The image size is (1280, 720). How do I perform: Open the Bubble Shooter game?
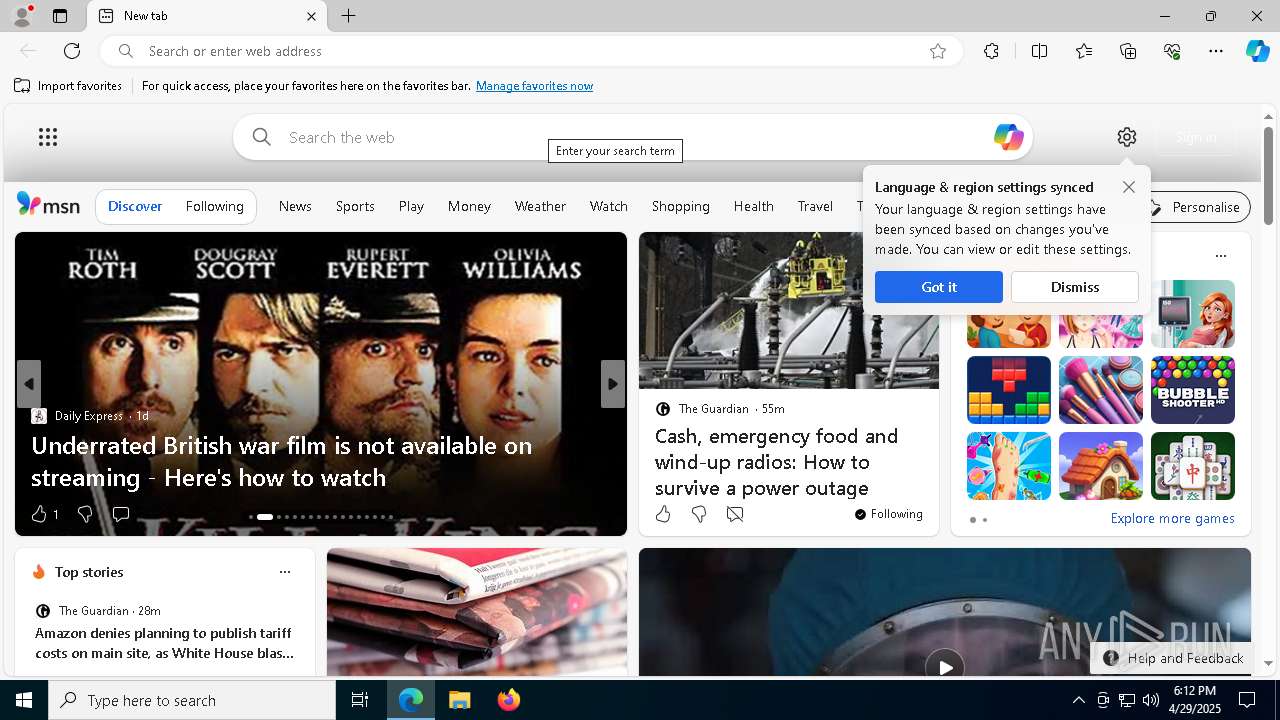(x=1193, y=390)
